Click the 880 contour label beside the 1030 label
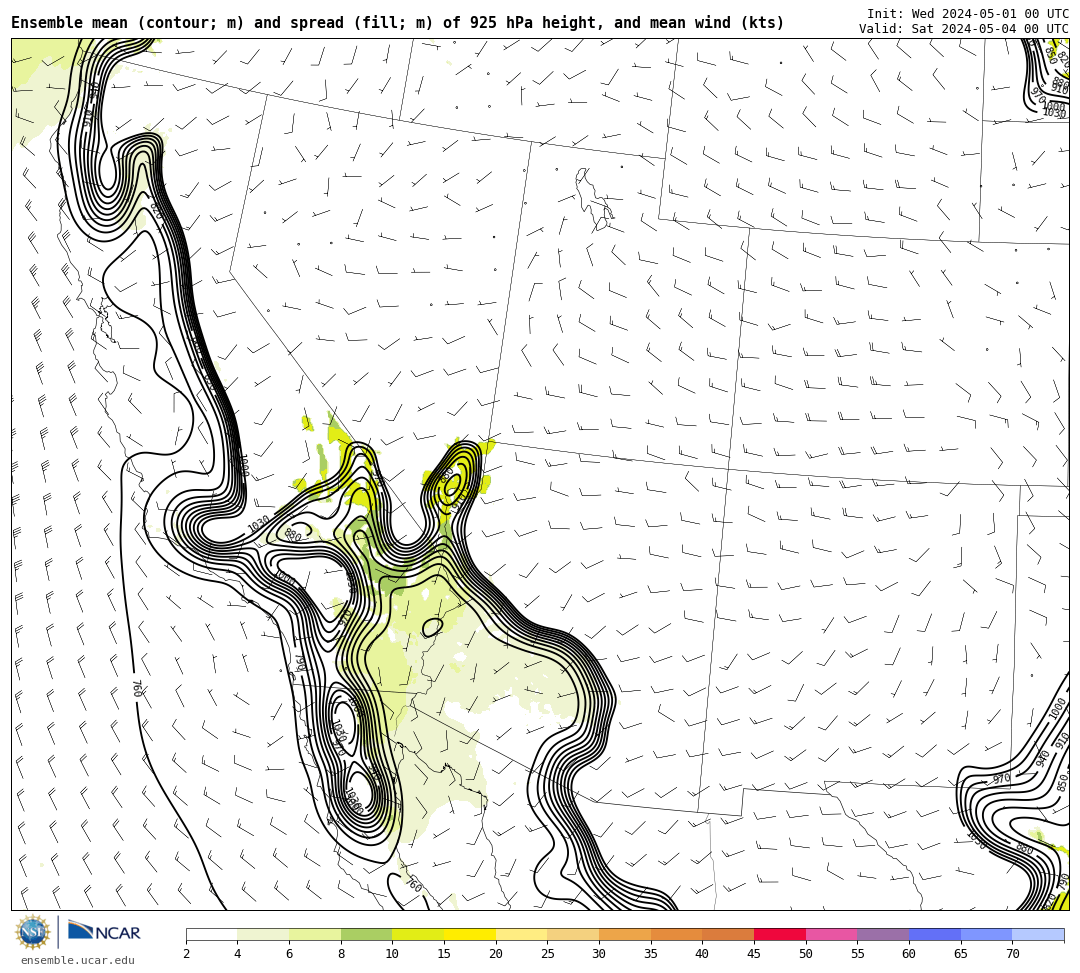Image resolution: width=1080 pixels, height=973 pixels. [x=293, y=535]
